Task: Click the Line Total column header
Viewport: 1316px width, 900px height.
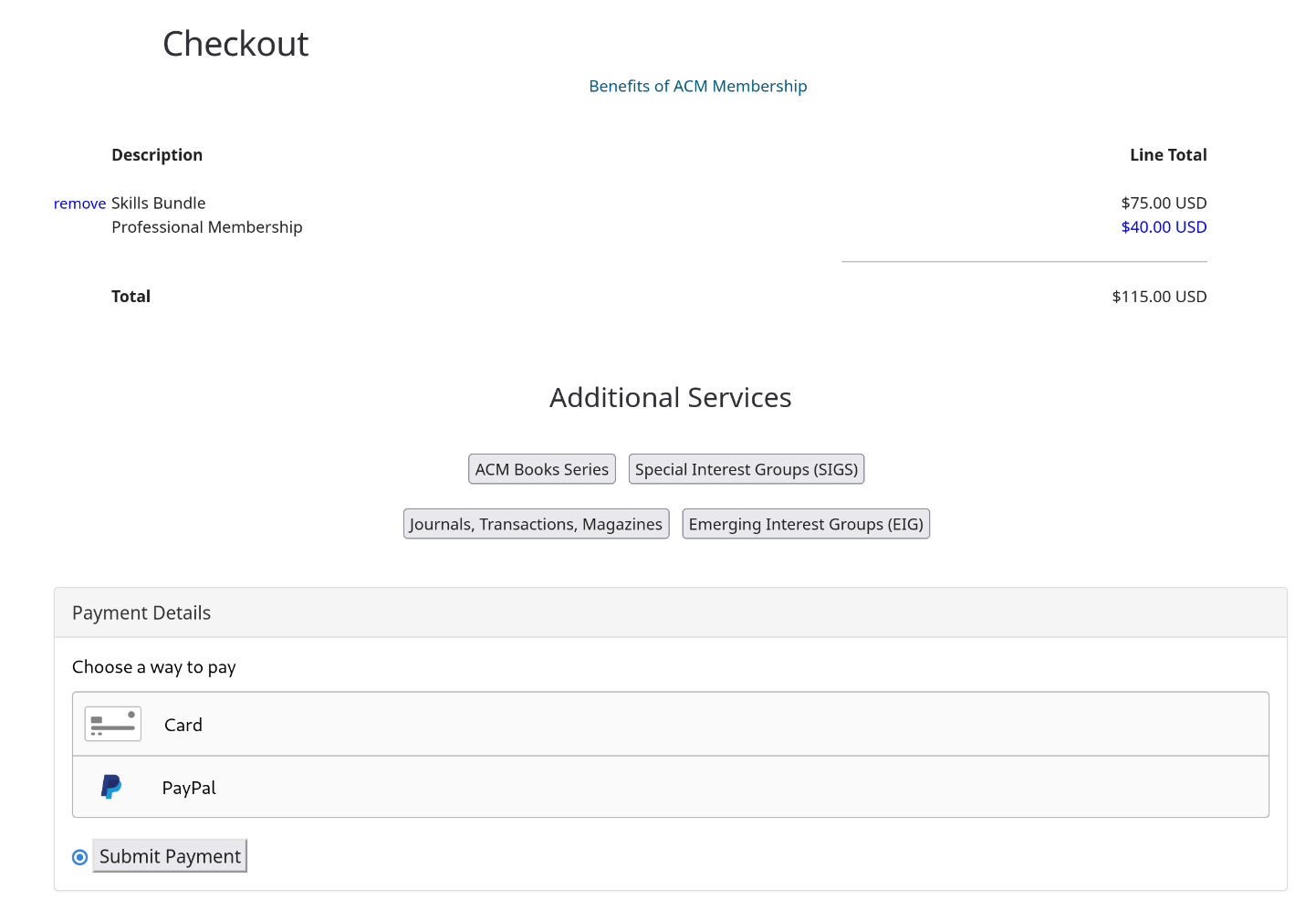Action: 1168,155
